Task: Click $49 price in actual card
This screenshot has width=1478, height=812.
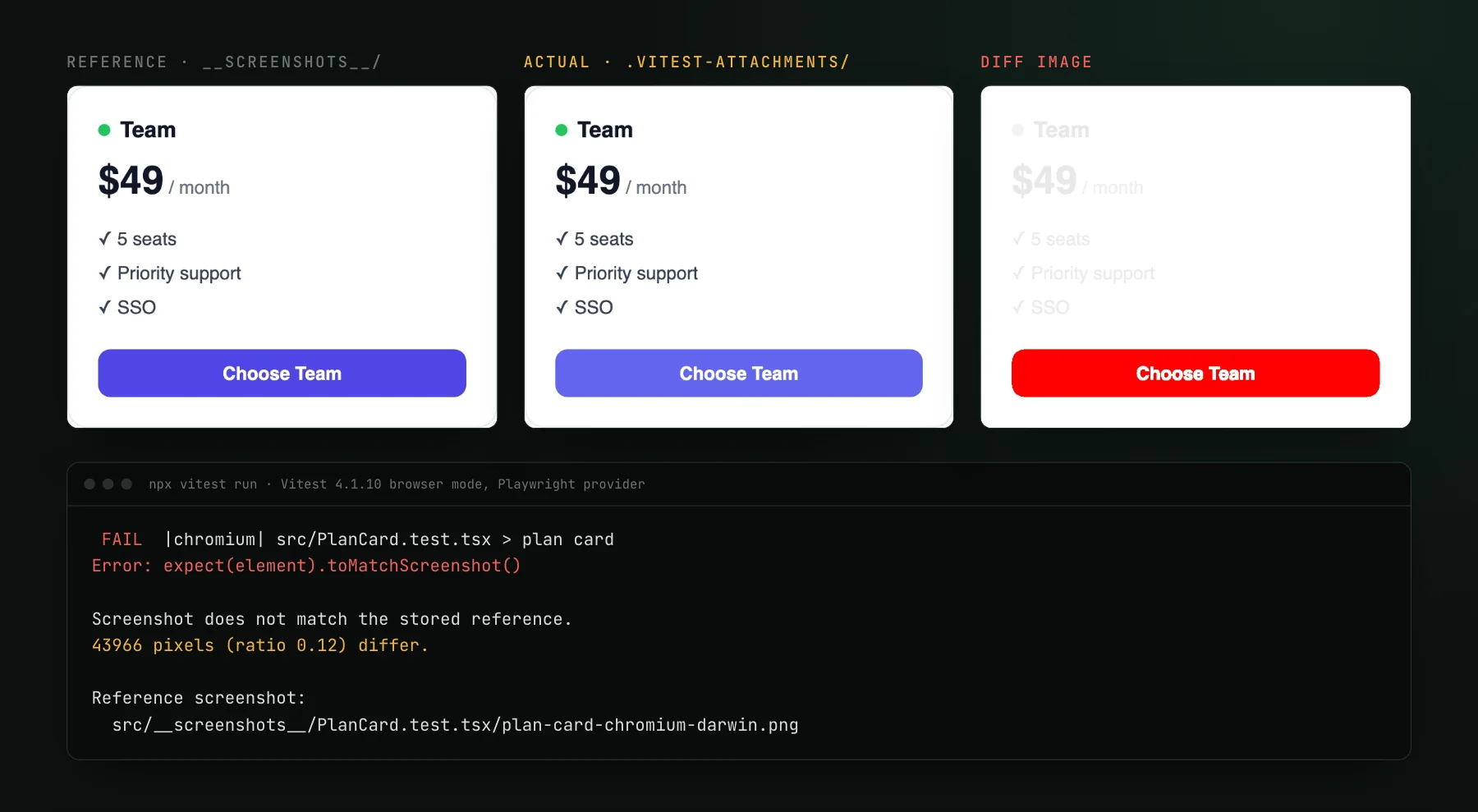Action: [x=588, y=181]
